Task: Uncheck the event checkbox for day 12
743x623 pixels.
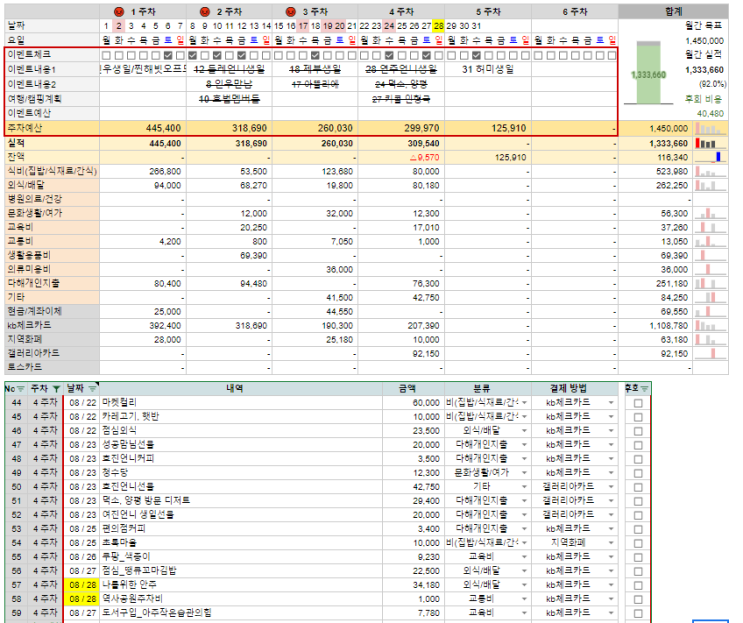Action: (242, 55)
